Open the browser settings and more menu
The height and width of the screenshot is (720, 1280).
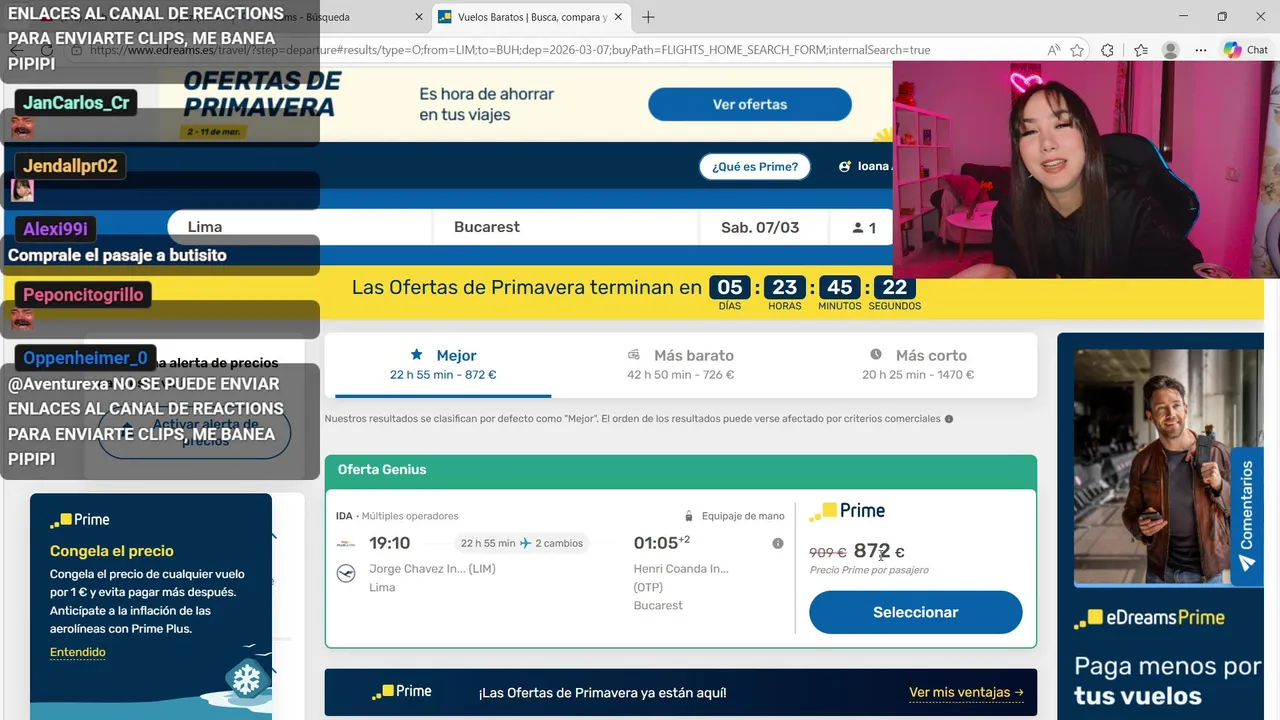(x=1202, y=50)
